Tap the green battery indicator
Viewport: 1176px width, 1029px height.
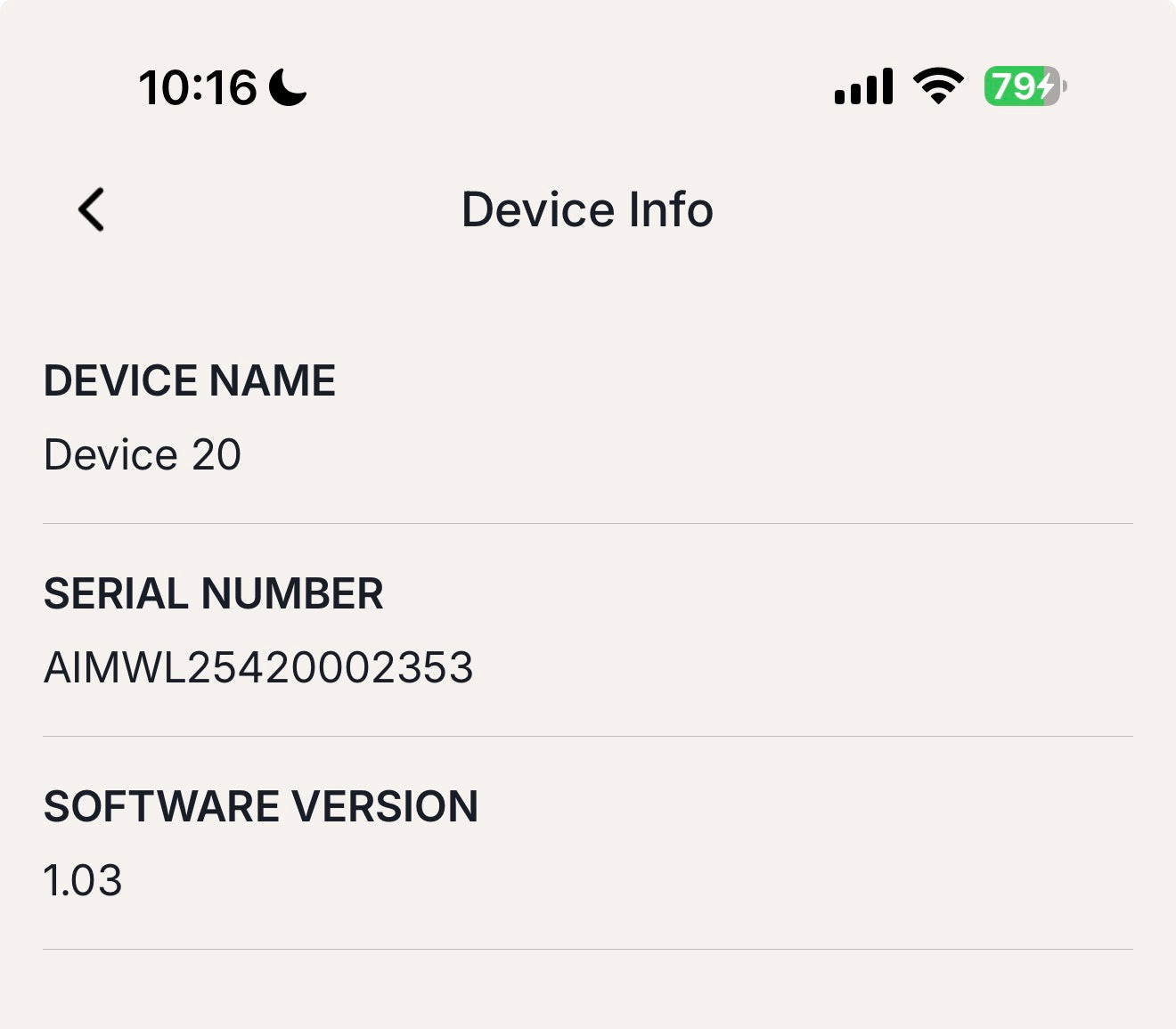pyautogui.click(x=1025, y=86)
